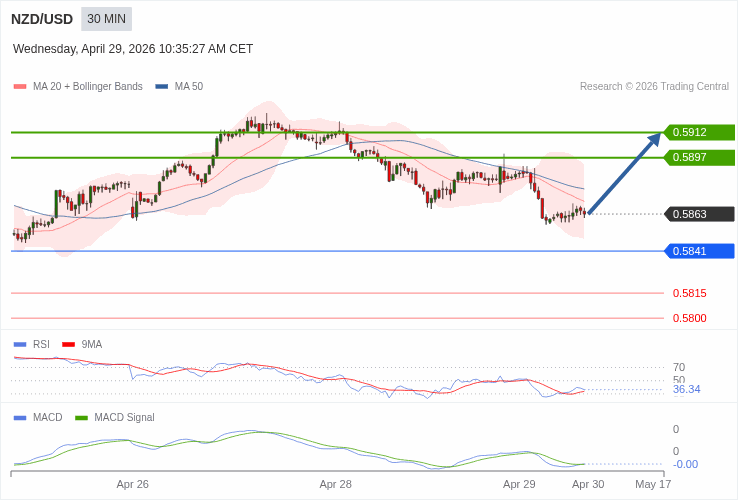Screen dimensions: 738x500
Task: Toggle the blue MACD legend marker
Action: click(x=19, y=418)
